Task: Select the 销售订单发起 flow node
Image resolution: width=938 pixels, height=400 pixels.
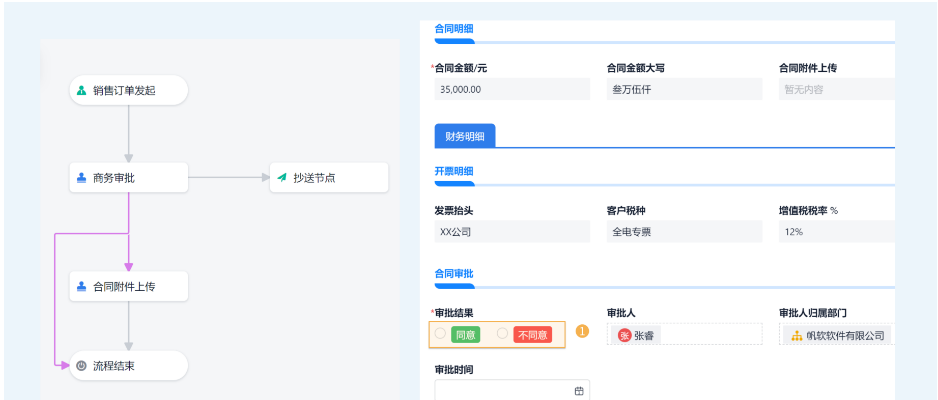Action: coord(129,90)
